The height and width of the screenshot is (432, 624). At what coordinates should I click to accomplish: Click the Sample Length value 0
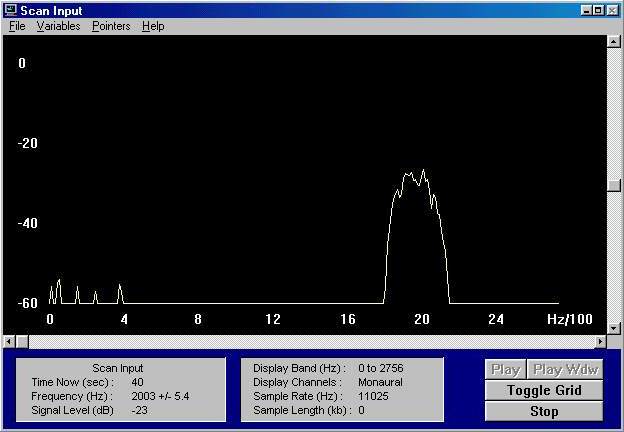coord(361,410)
